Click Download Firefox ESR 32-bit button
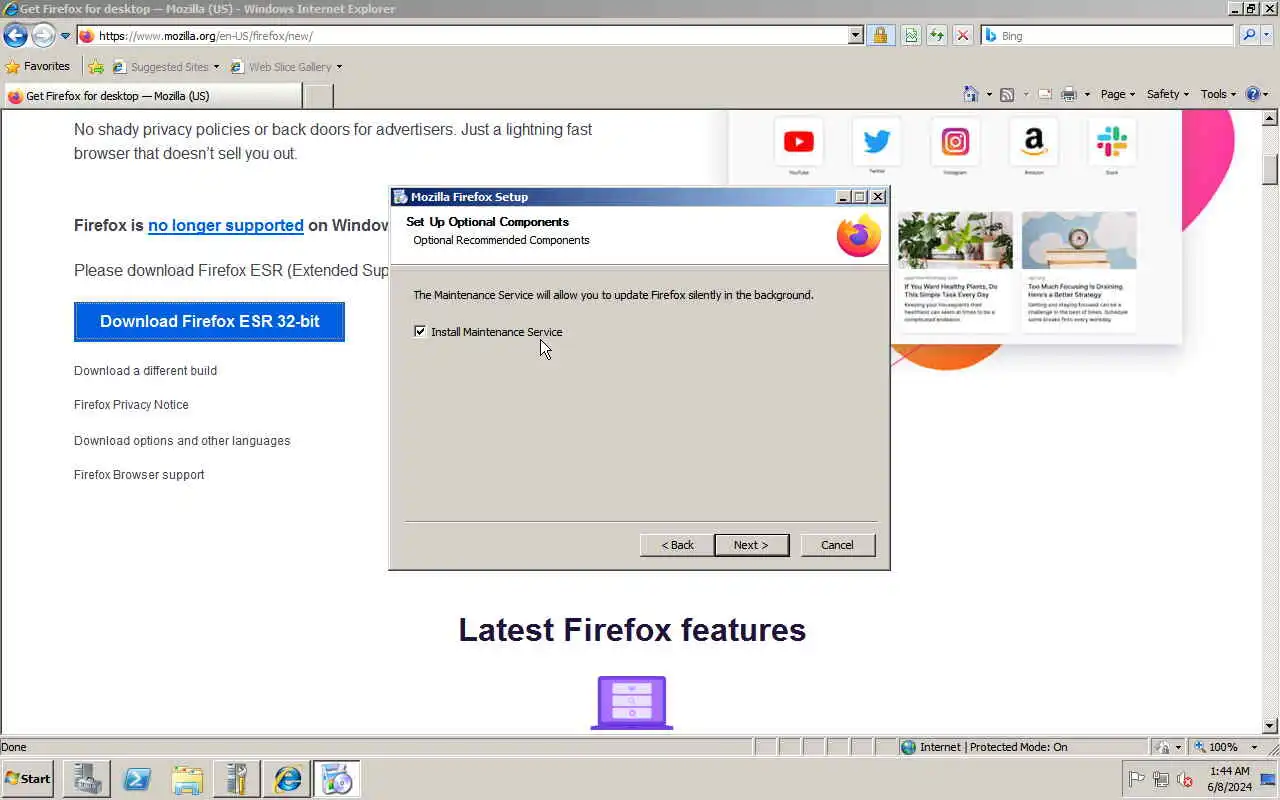The image size is (1280, 800). [209, 322]
